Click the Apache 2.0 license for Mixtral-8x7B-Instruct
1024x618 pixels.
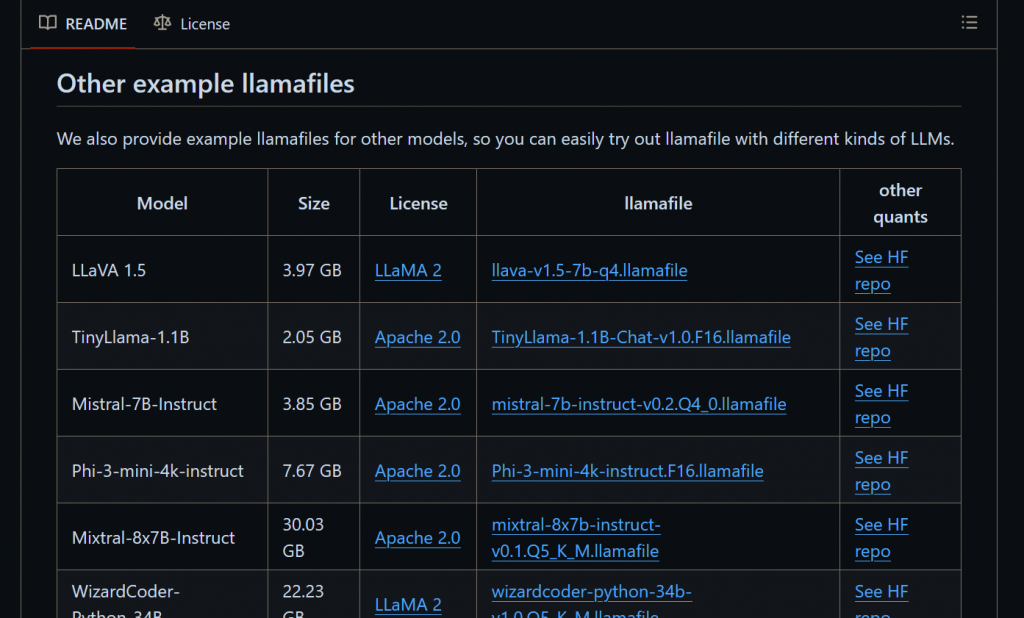(417, 537)
